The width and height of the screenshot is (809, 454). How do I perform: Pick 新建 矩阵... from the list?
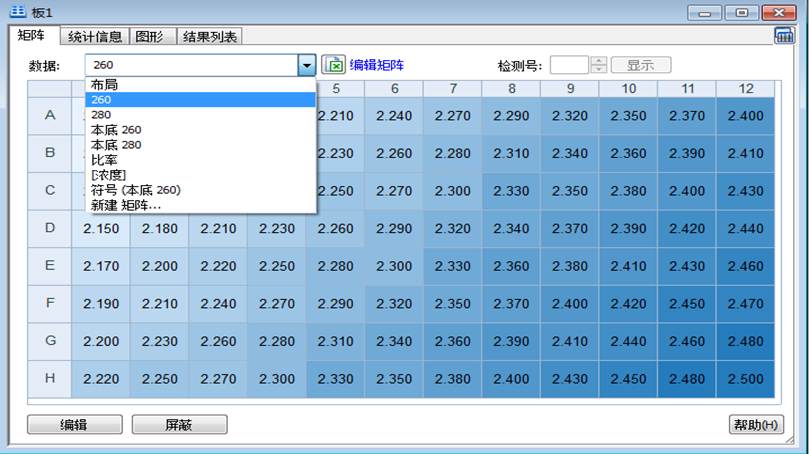pyautogui.click(x=127, y=205)
